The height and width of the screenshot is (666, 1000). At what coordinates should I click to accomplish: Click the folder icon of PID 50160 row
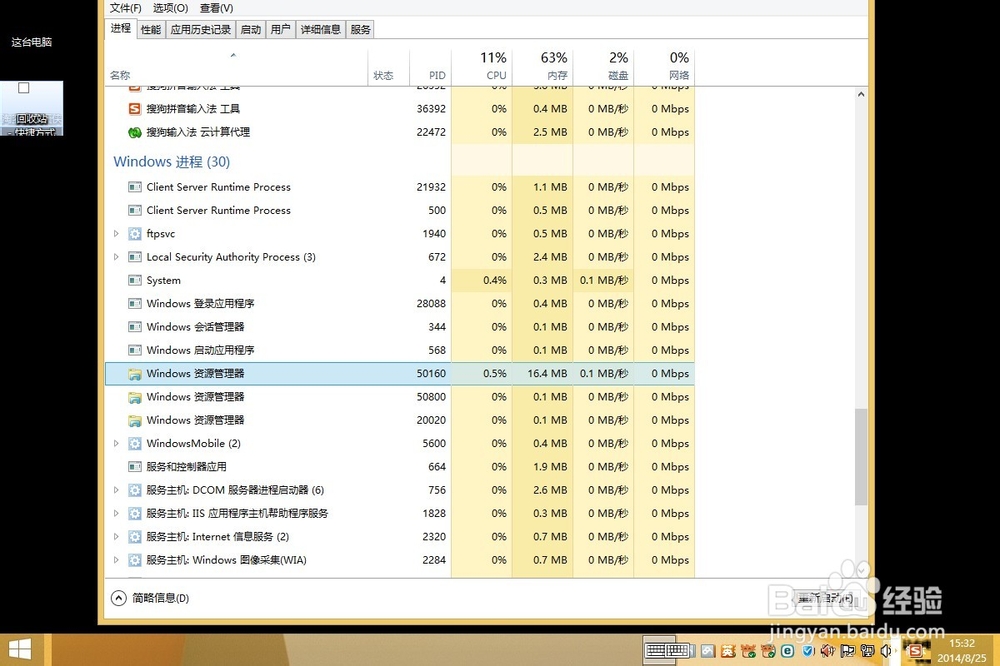click(135, 374)
